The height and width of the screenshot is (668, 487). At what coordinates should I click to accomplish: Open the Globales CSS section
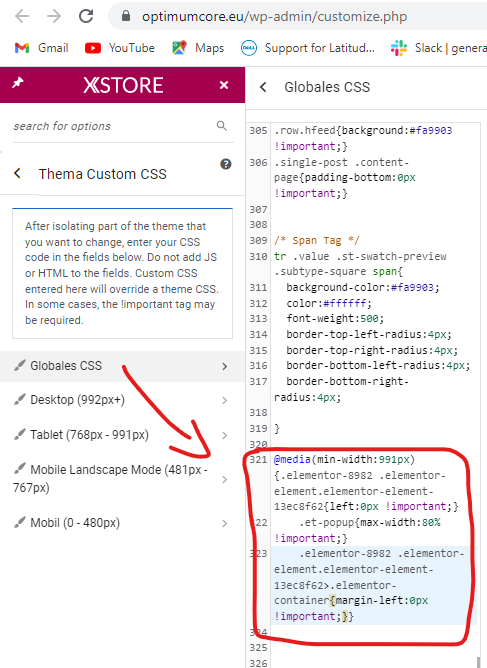coord(122,366)
